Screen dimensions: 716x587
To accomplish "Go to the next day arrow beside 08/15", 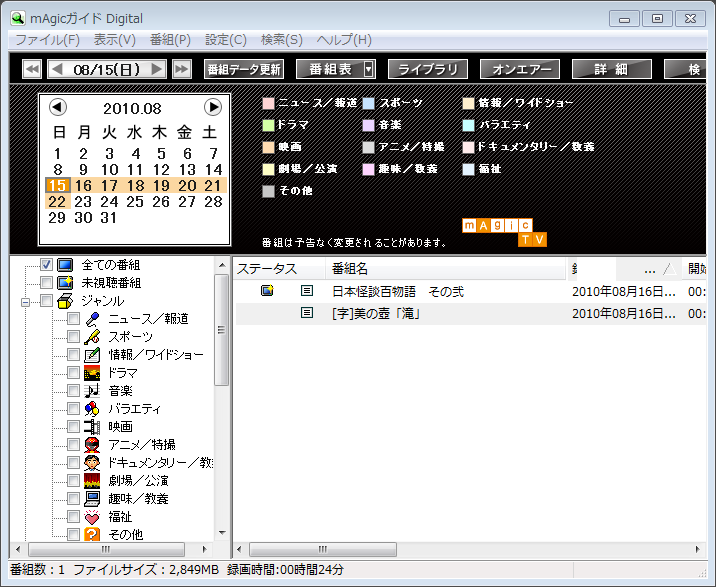I will coord(157,69).
